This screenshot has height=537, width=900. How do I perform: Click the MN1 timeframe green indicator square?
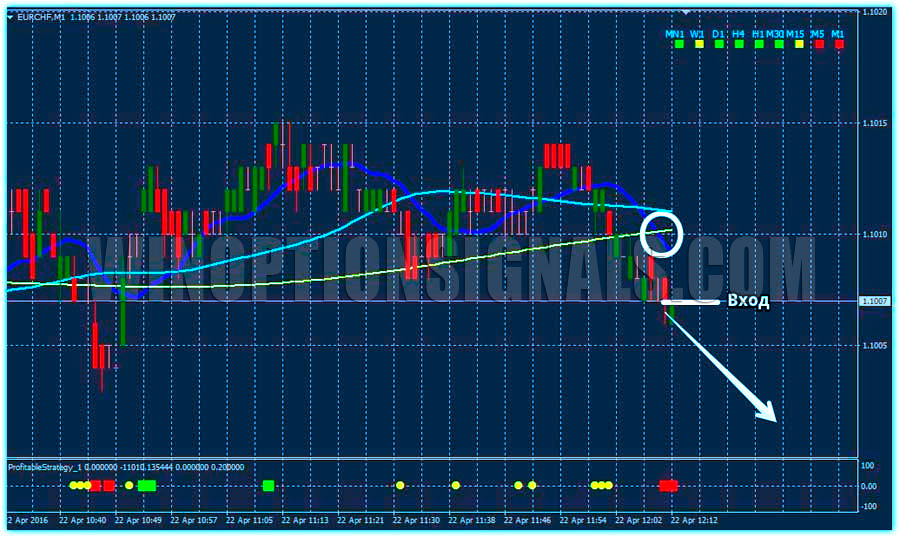[678, 46]
